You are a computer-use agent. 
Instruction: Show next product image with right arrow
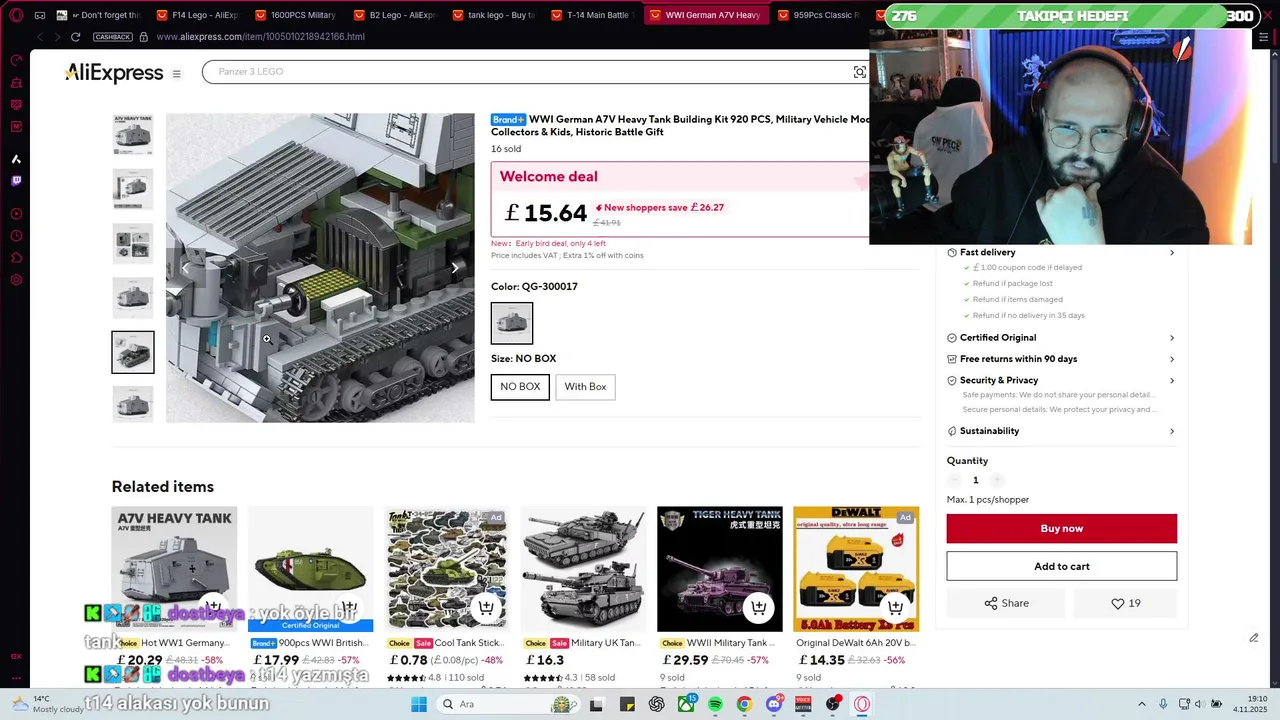(455, 267)
